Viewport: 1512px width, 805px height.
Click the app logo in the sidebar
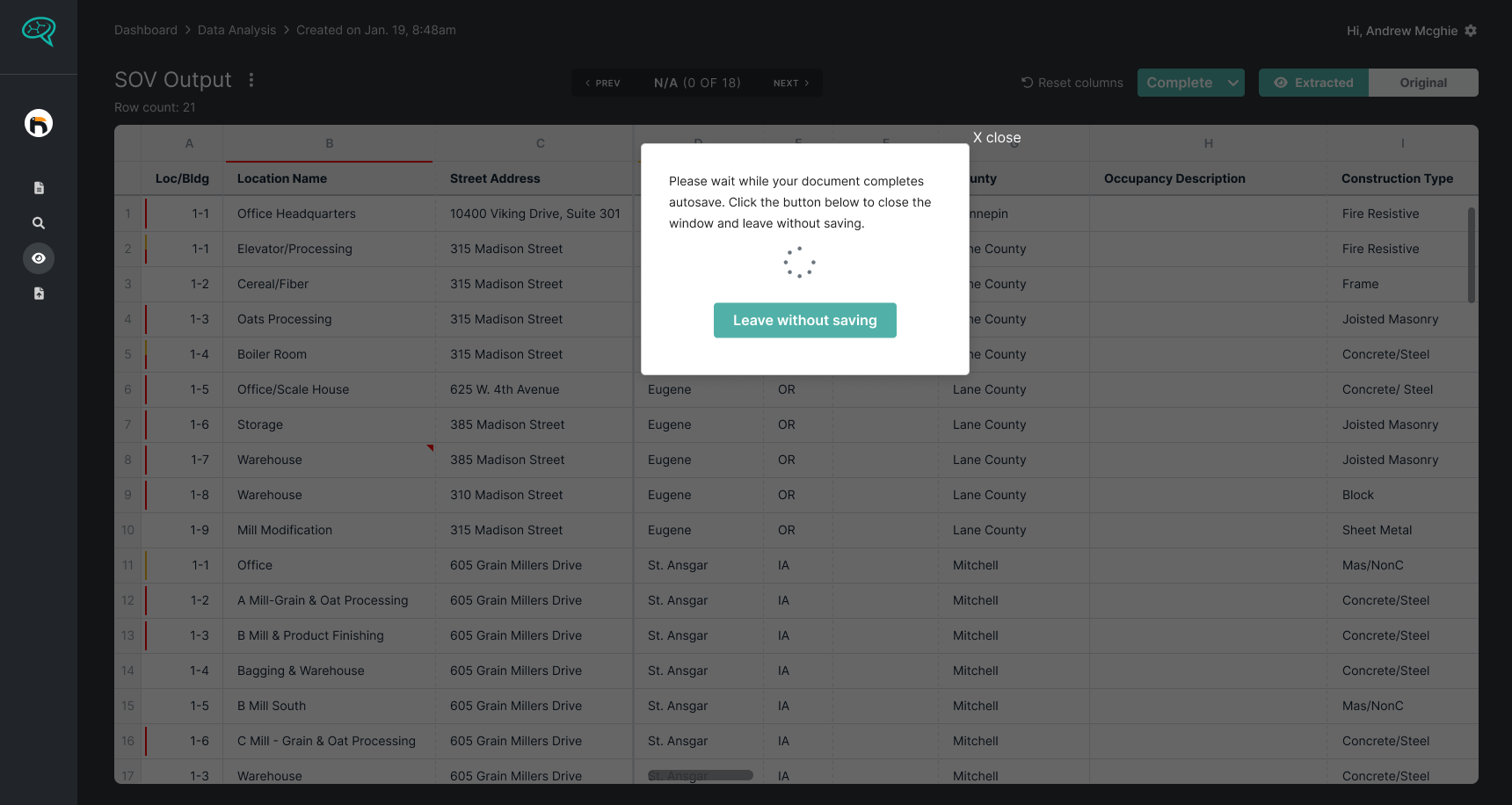[39, 32]
